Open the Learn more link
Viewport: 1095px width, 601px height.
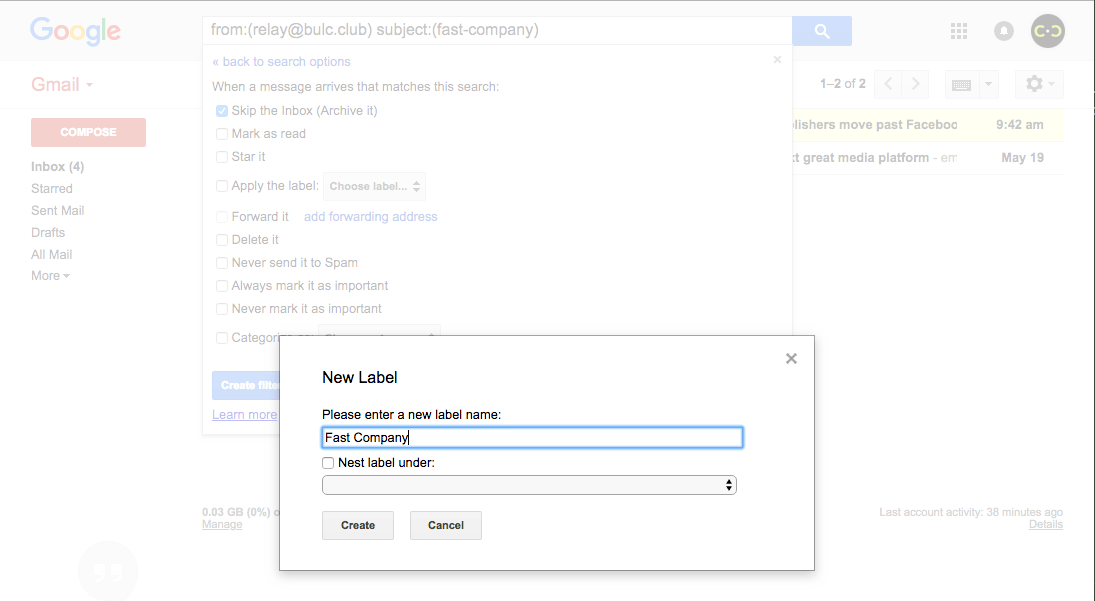(x=245, y=415)
